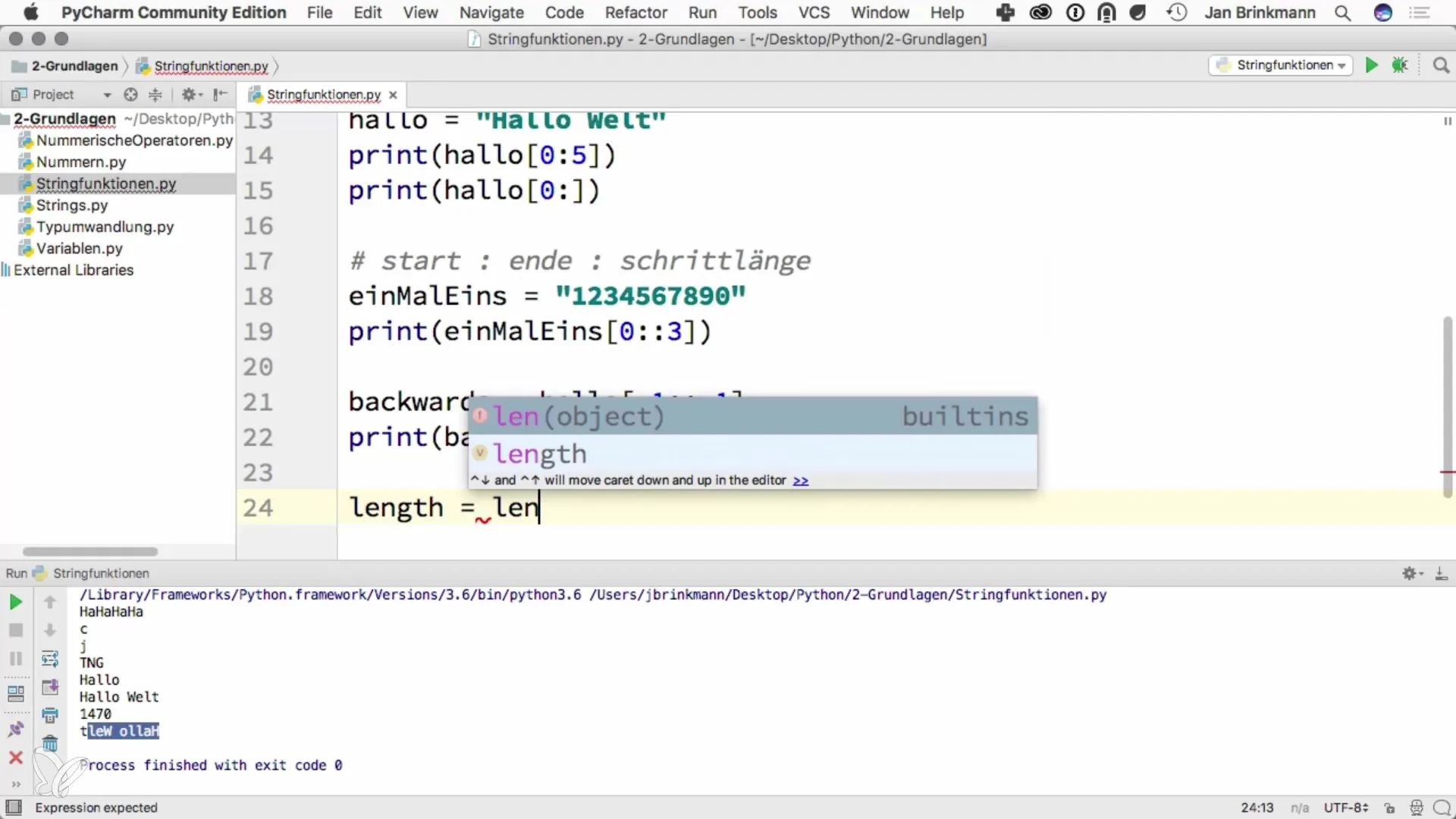The height and width of the screenshot is (819, 1456).
Task: Open Variablen.py in the project tree
Action: tap(79, 249)
